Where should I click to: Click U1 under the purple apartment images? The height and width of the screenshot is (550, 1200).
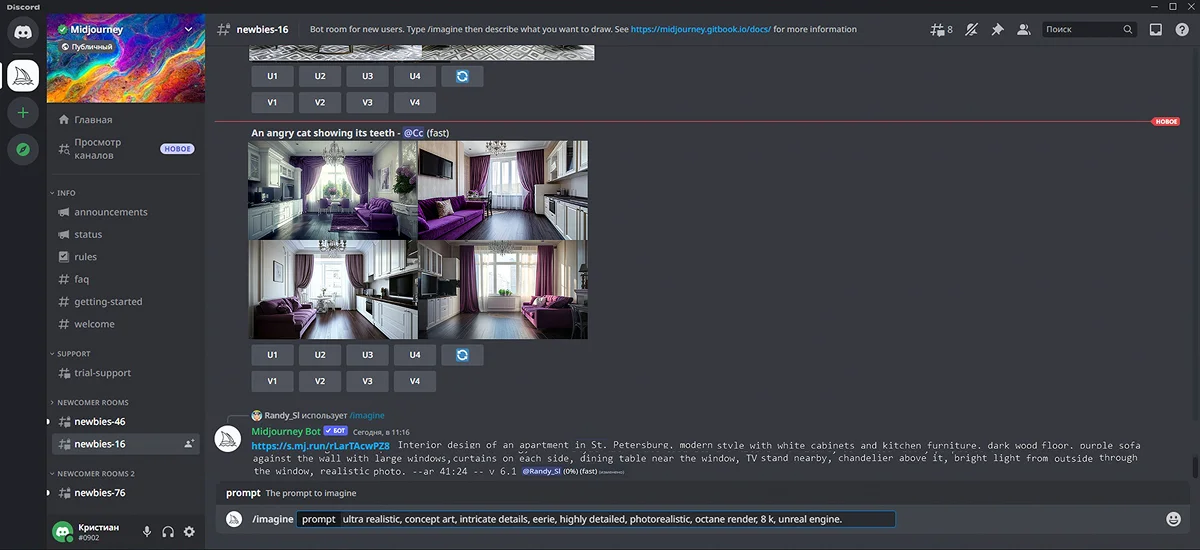point(272,355)
